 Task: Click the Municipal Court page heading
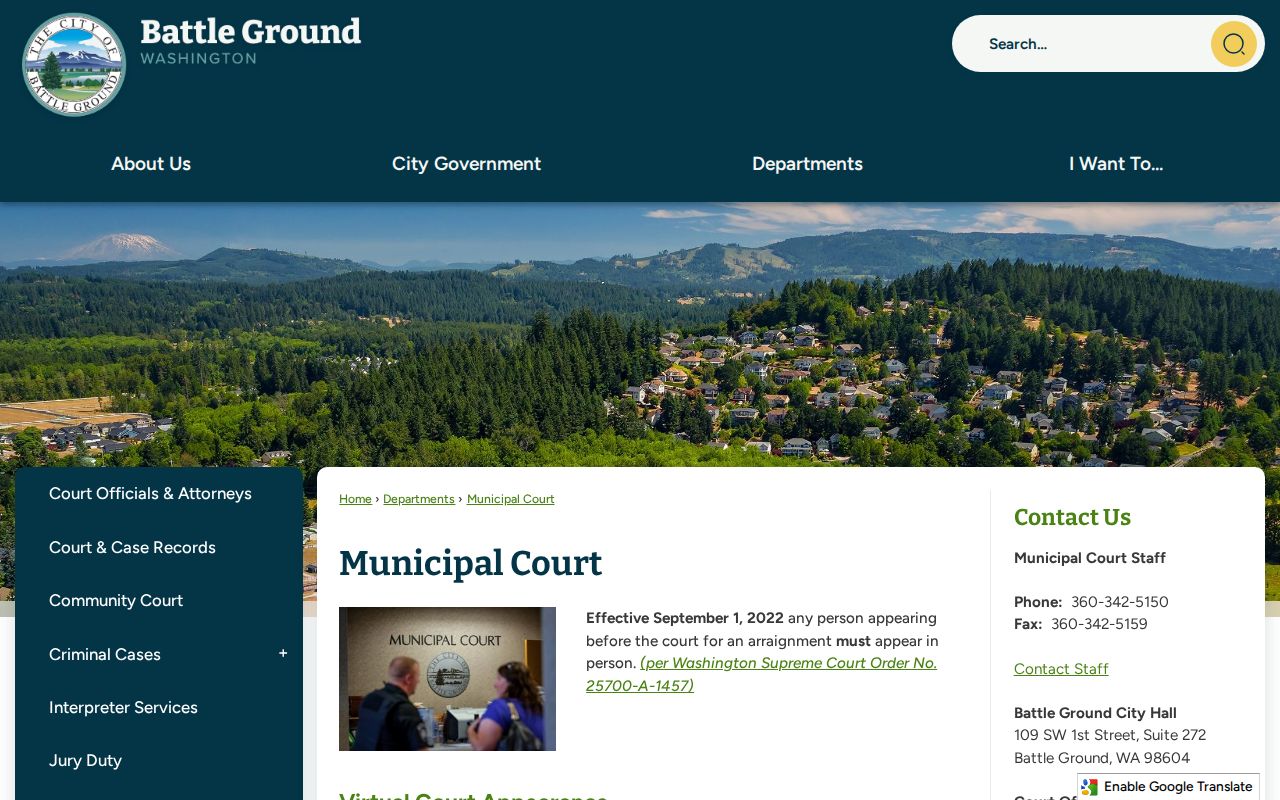pyautogui.click(x=470, y=563)
